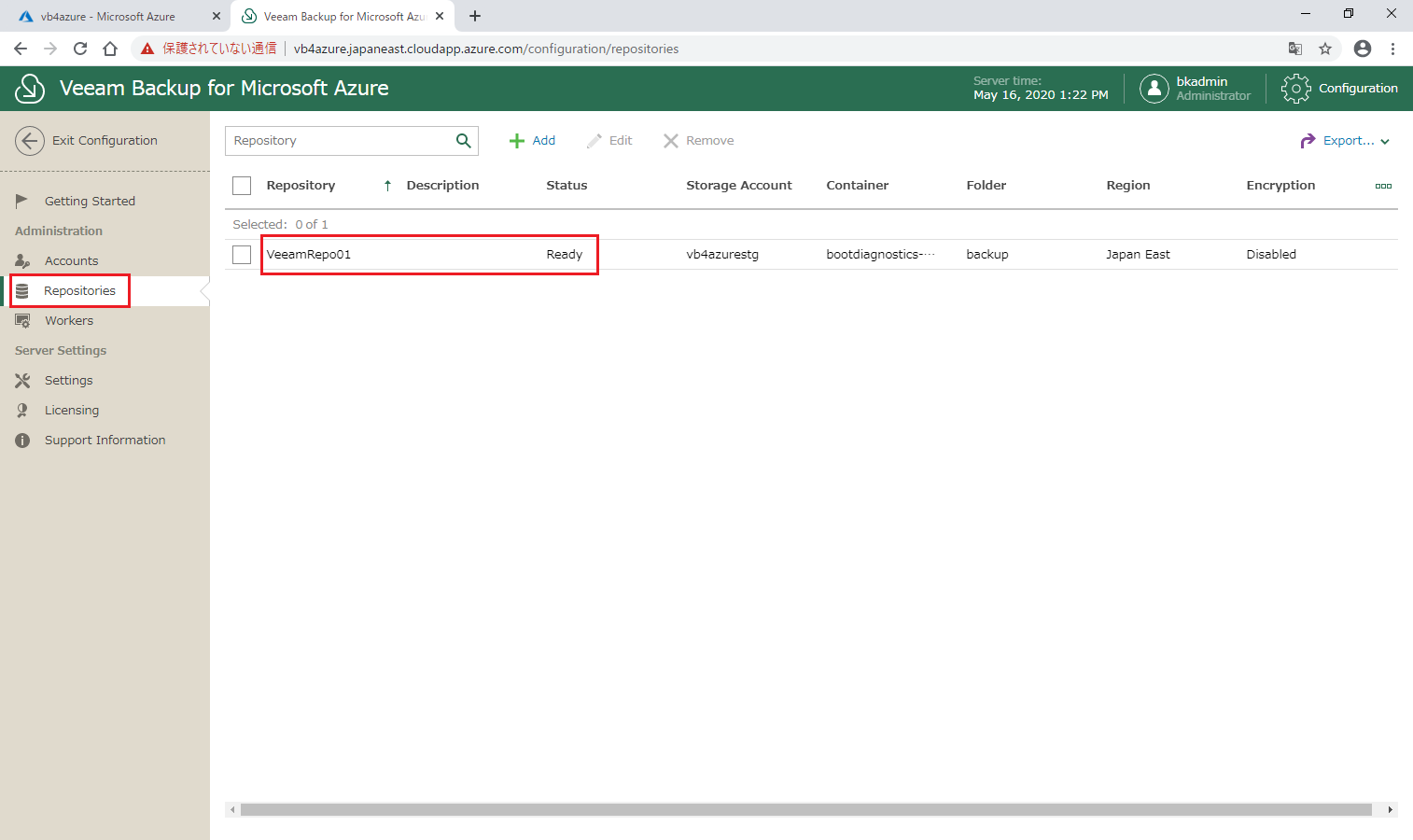Toggle the select-all checkbox in table header

pos(242,186)
